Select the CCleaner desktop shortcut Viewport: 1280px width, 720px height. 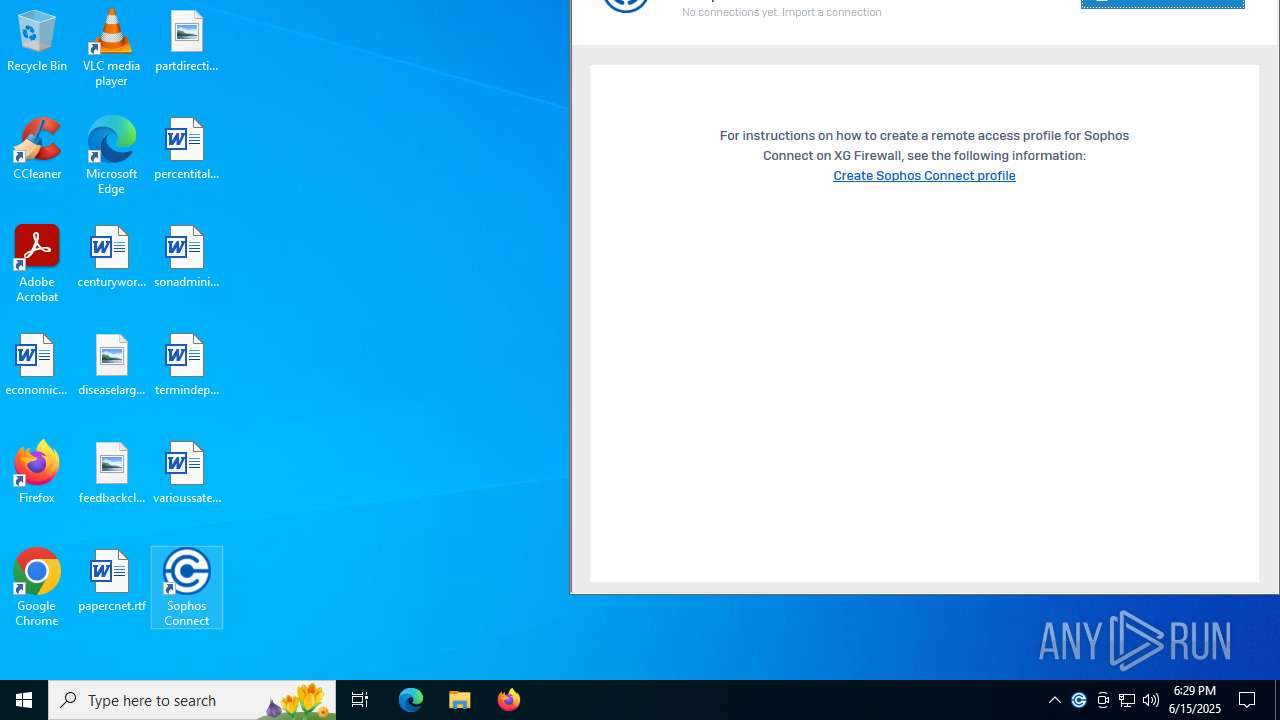pyautogui.click(x=37, y=150)
